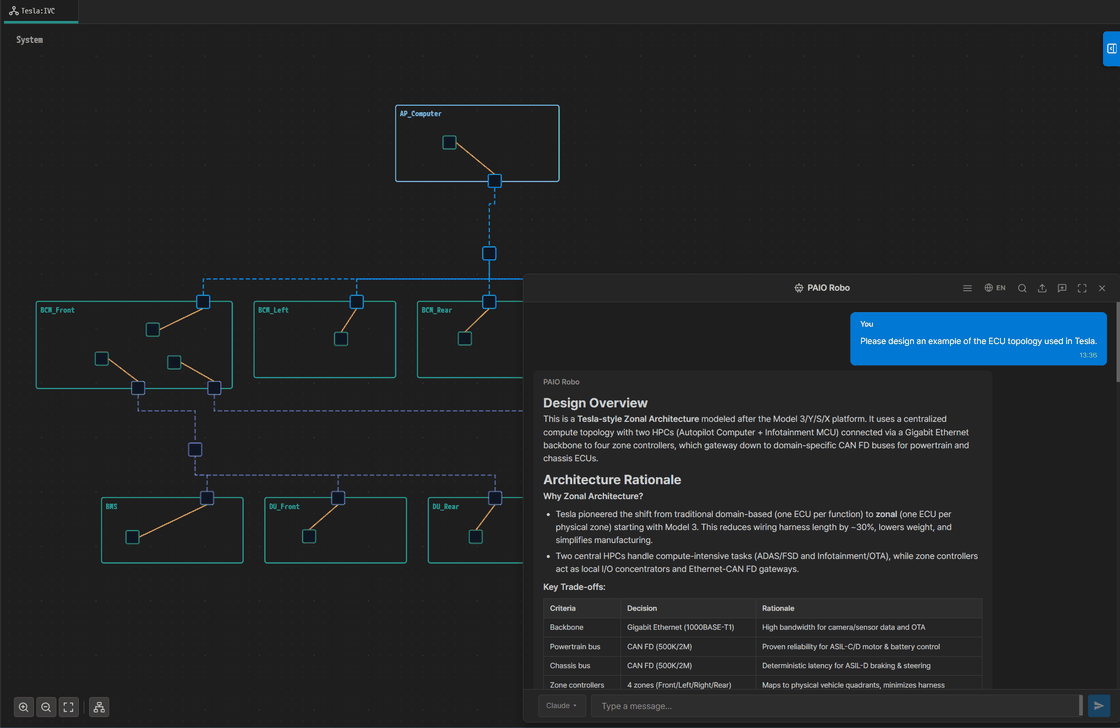Fit diagram to screen
Viewport: 1120px width, 728px height.
69,707
